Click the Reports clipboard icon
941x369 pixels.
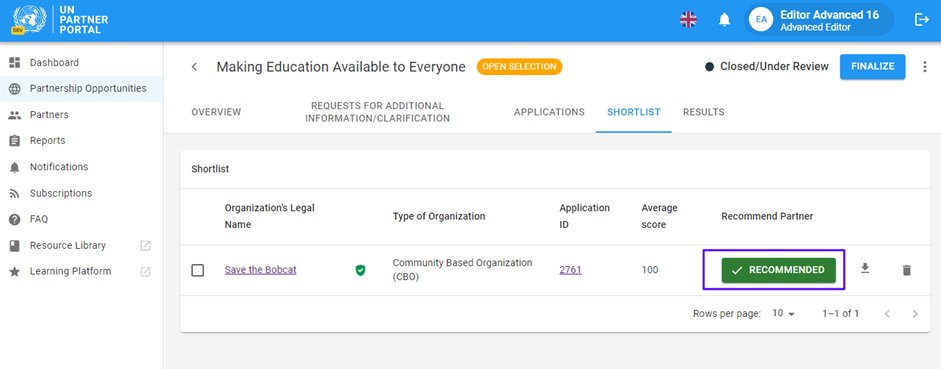(x=15, y=141)
